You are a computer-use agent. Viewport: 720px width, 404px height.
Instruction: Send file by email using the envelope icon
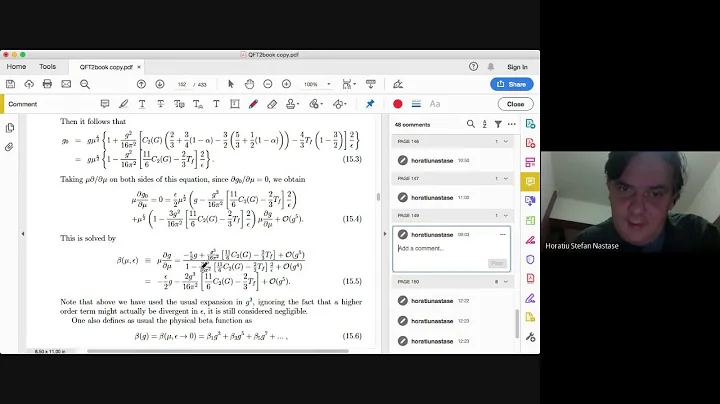pyautogui.click(x=66, y=84)
